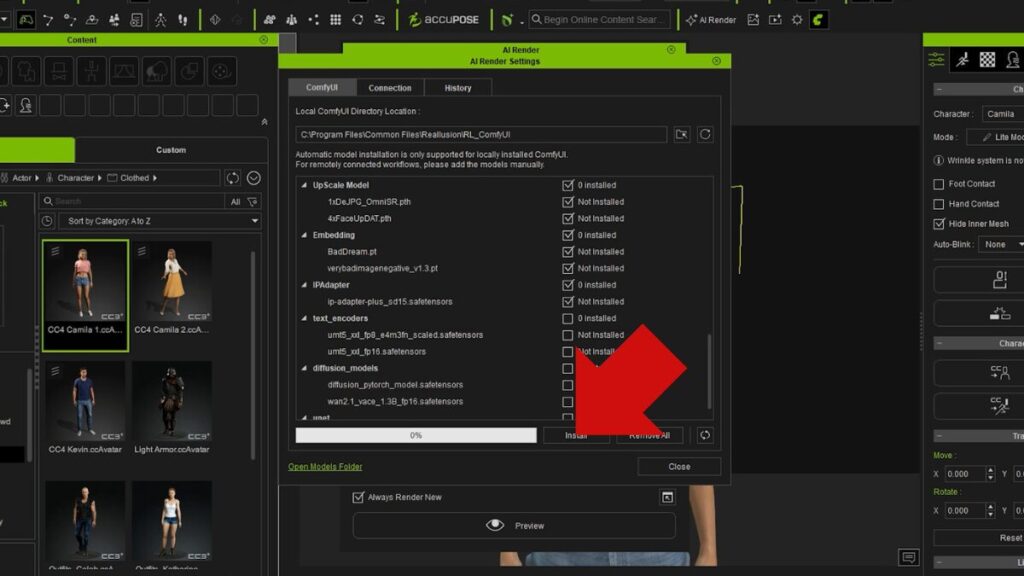Collapse the diffusion_models tree group
Image resolution: width=1024 pixels, height=576 pixels.
pyautogui.click(x=304, y=368)
